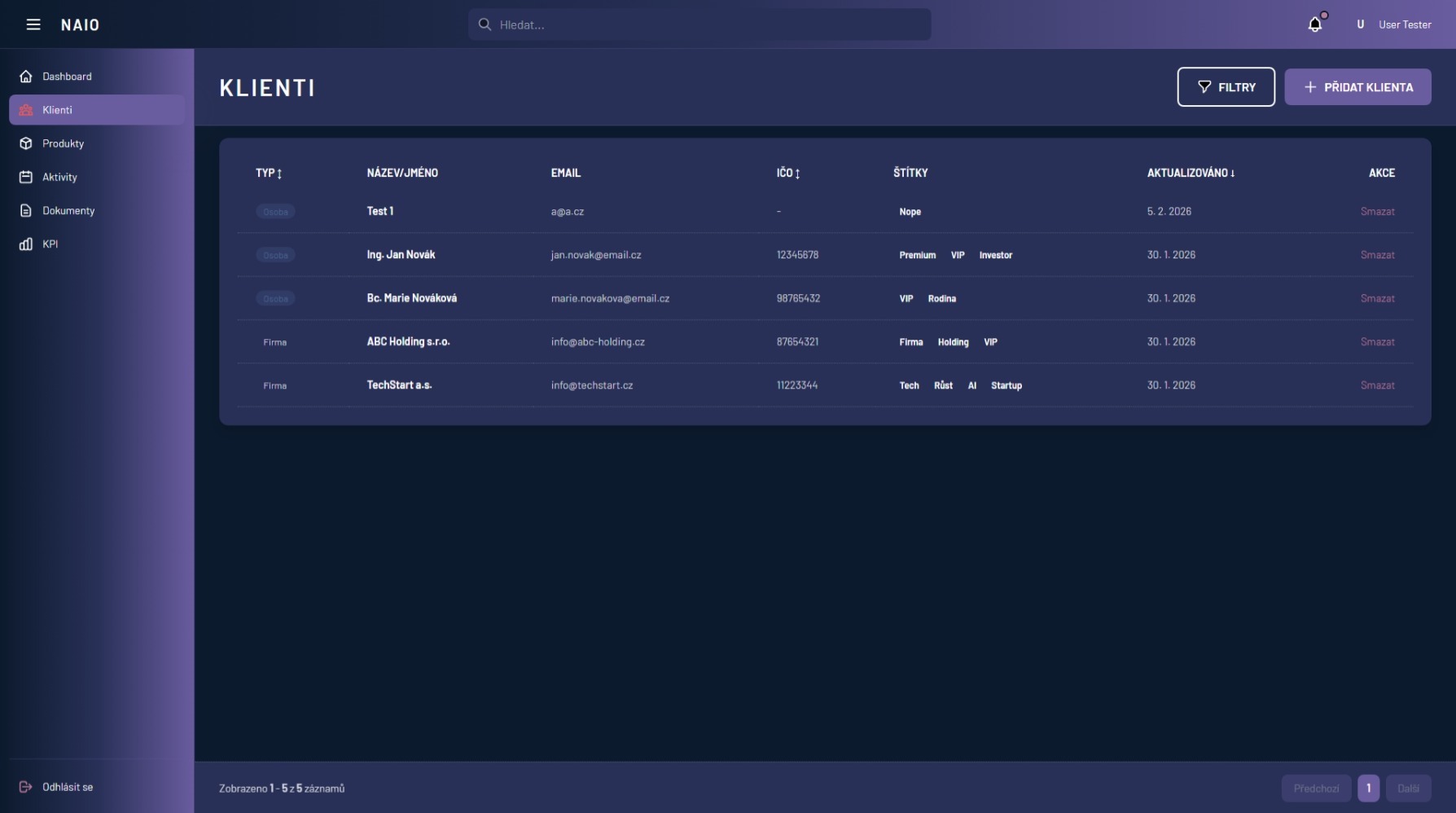The width and height of the screenshot is (1456, 813).
Task: Click the Hledat search field
Action: coord(699,24)
